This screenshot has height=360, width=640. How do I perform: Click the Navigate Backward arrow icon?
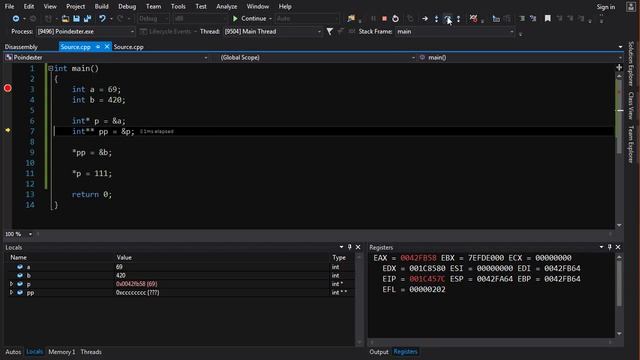pyautogui.click(x=16, y=19)
